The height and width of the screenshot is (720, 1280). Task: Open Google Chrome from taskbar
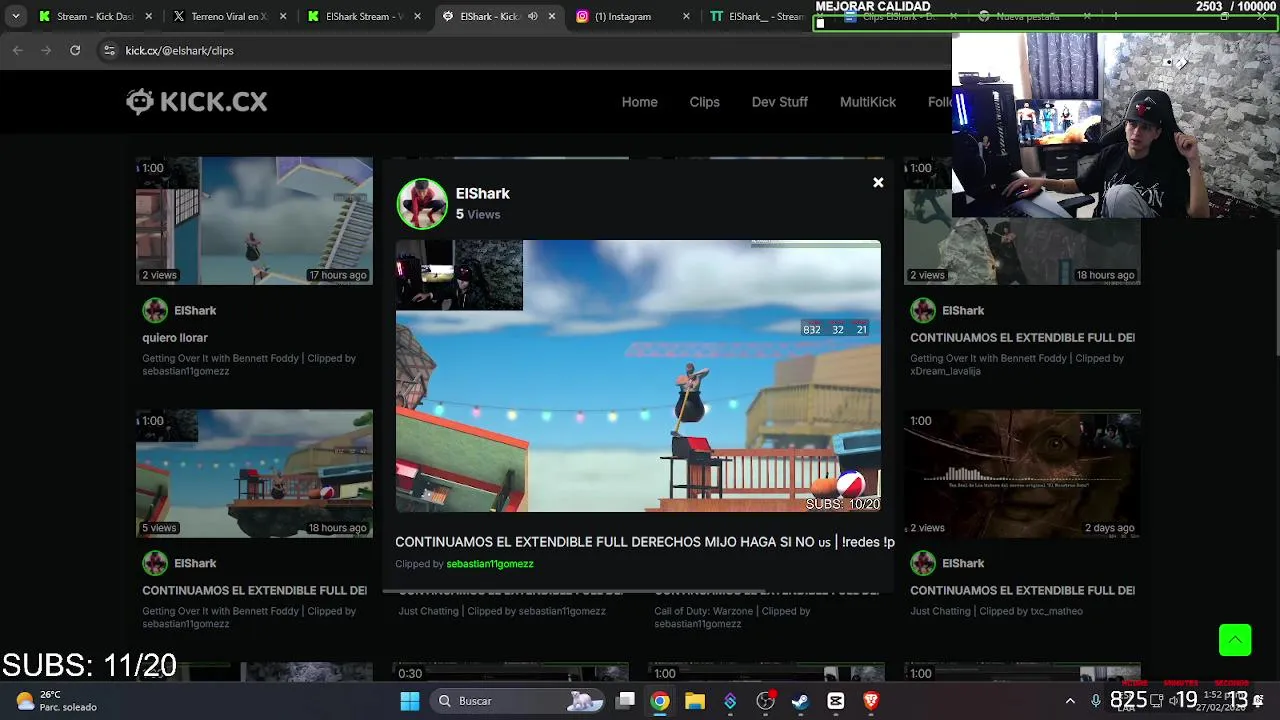click(x=660, y=701)
